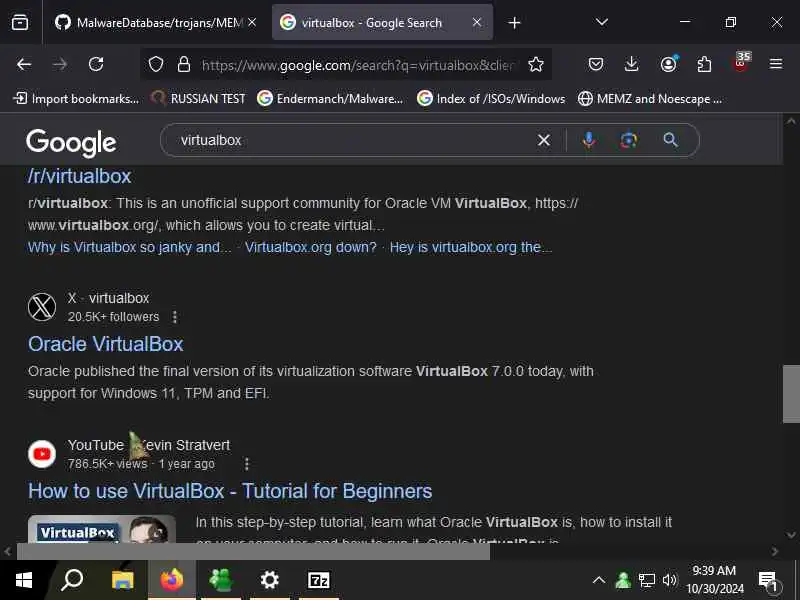Open Import bookmarks toolbar item

tap(76, 98)
